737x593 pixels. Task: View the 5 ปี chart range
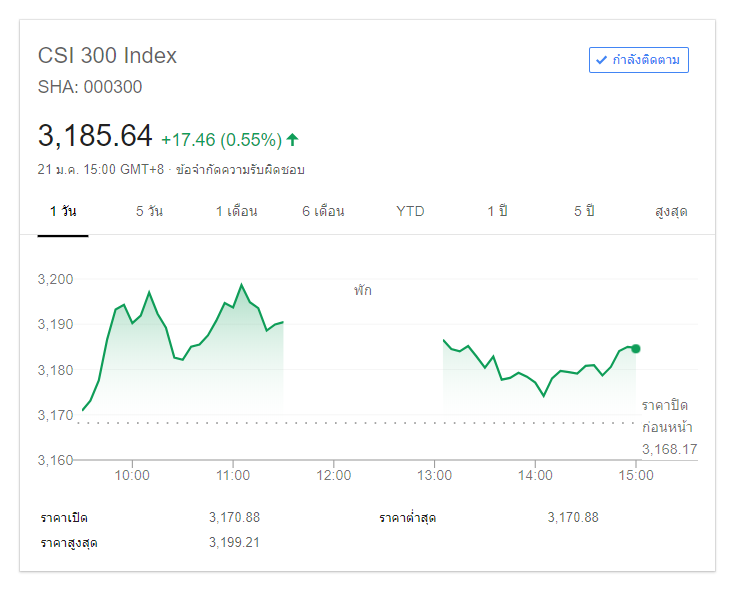tap(584, 211)
